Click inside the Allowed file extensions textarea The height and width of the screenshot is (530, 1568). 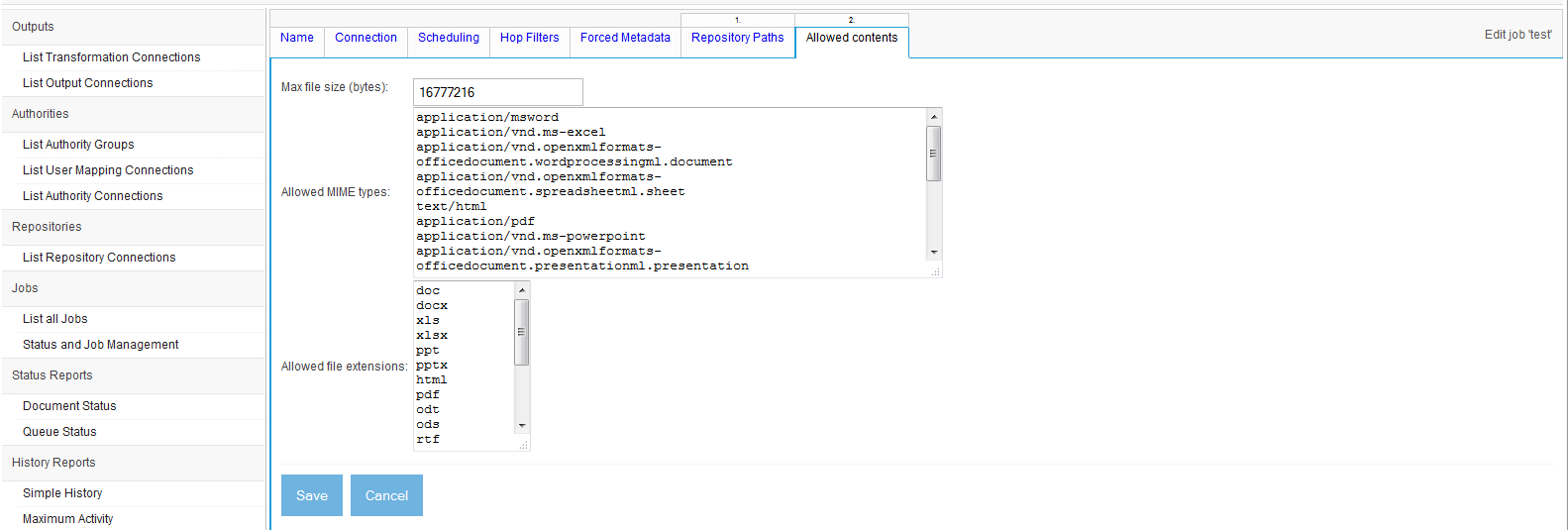464,366
